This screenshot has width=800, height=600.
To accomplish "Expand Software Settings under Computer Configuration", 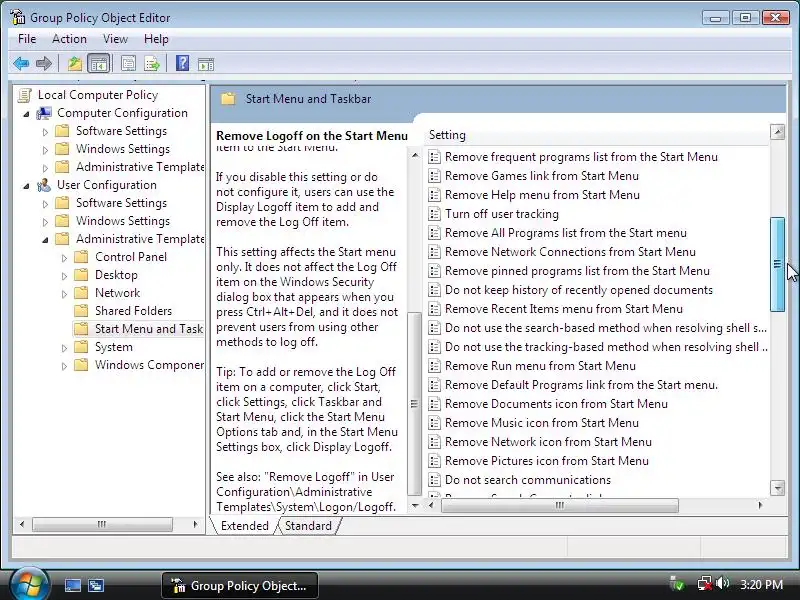I will 45,132.
